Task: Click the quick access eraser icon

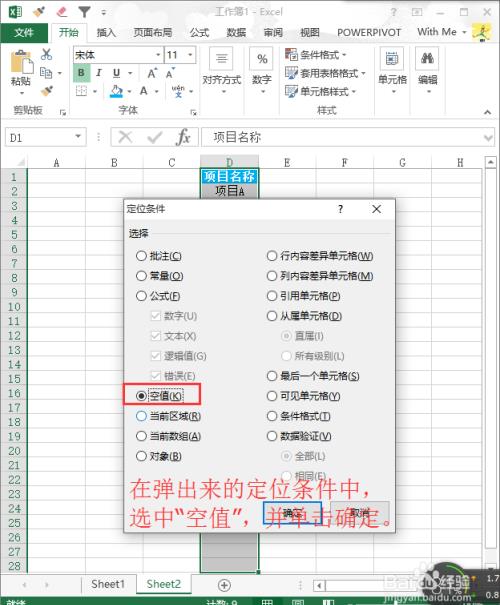Action: (x=62, y=12)
